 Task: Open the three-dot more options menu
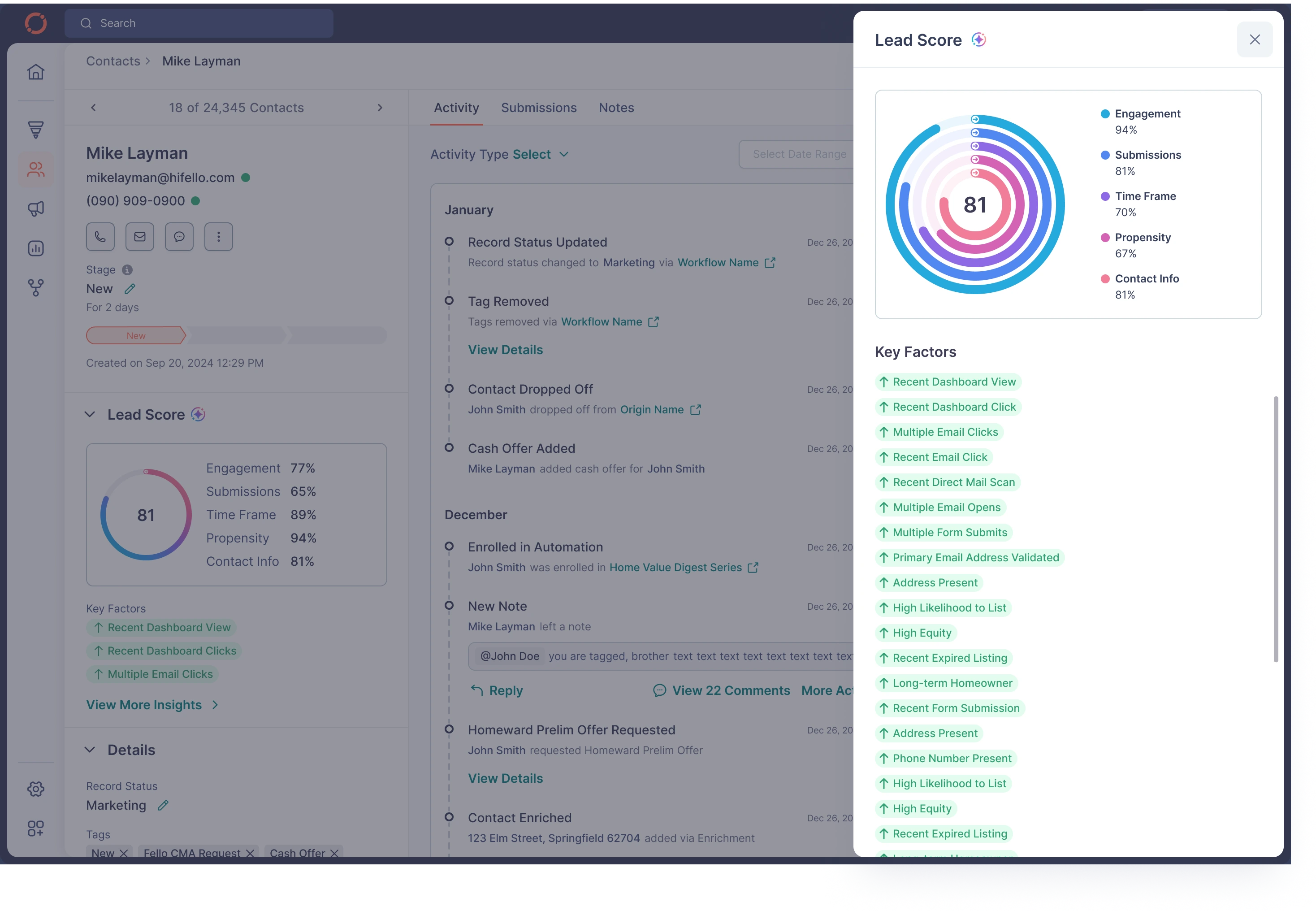tap(219, 236)
